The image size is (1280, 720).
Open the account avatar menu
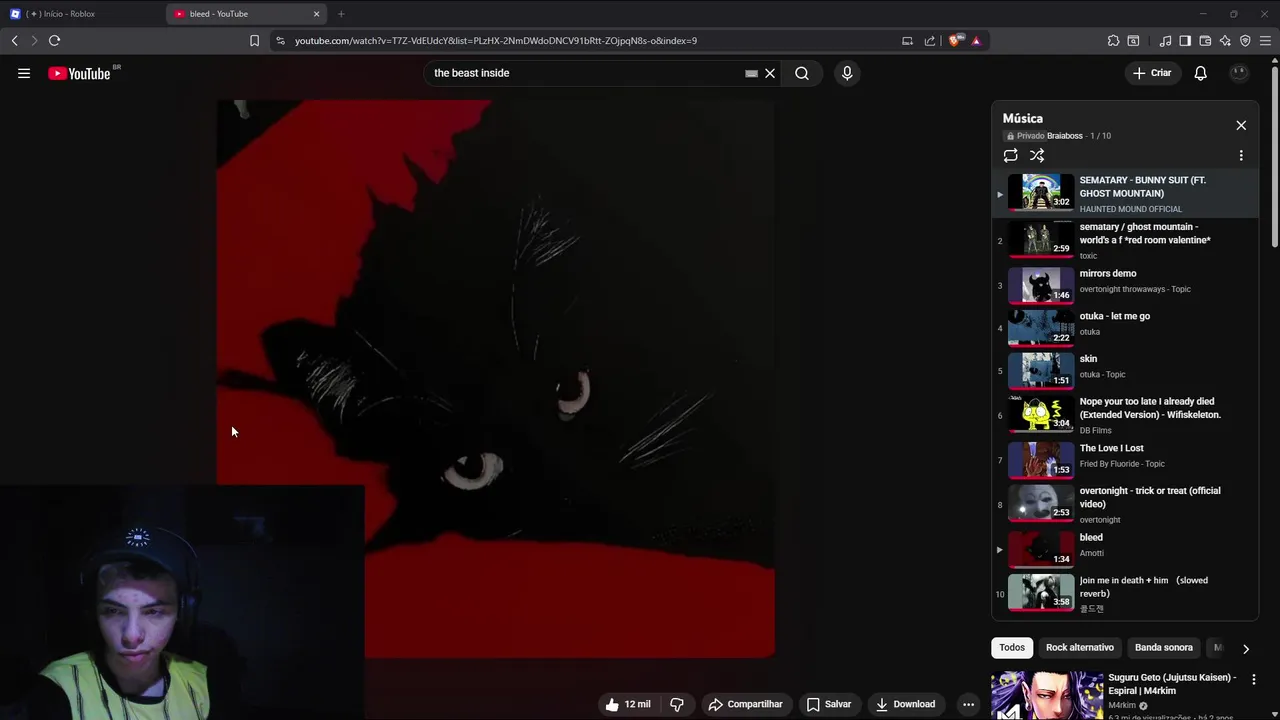coord(1239,73)
